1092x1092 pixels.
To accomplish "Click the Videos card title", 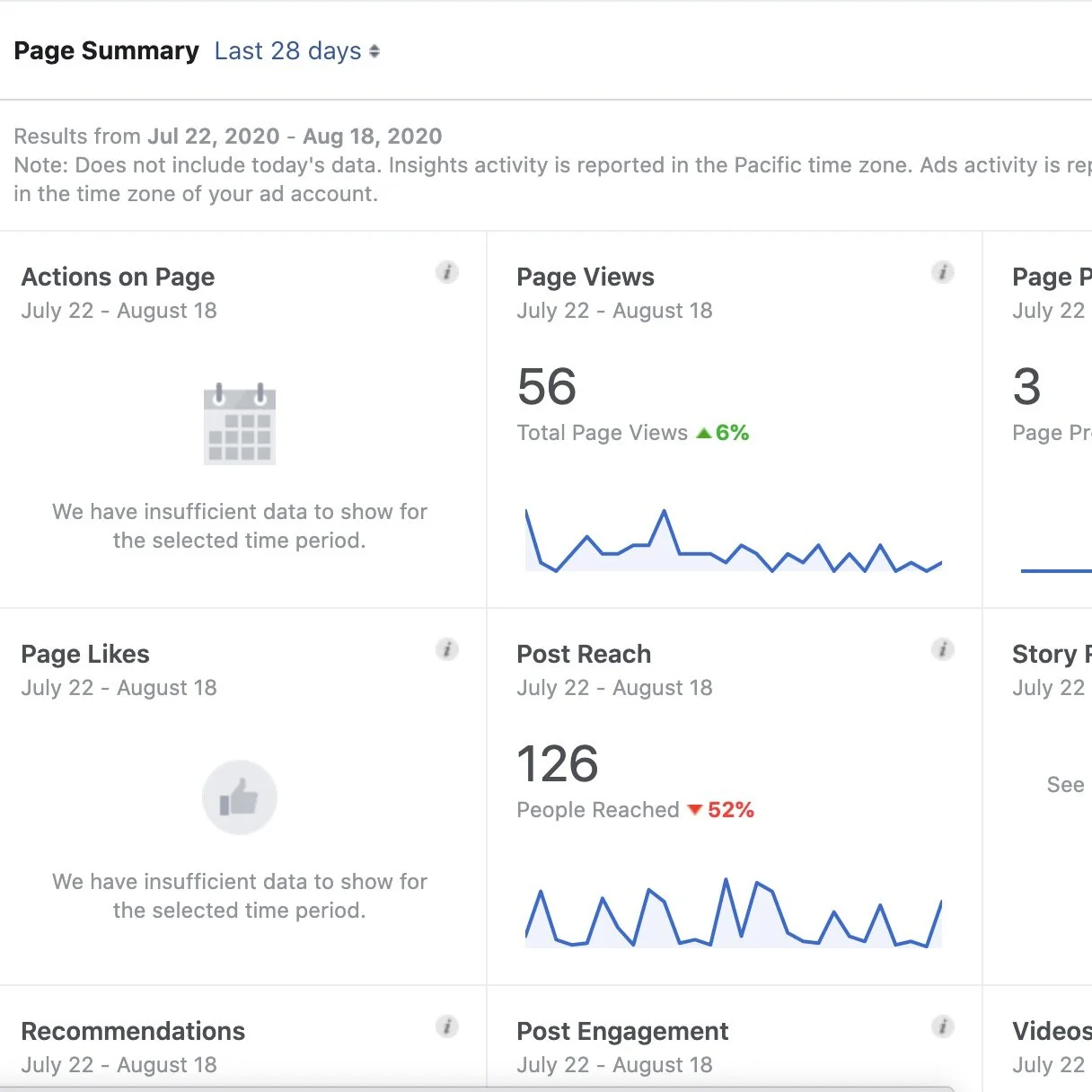I will 1052,1031.
